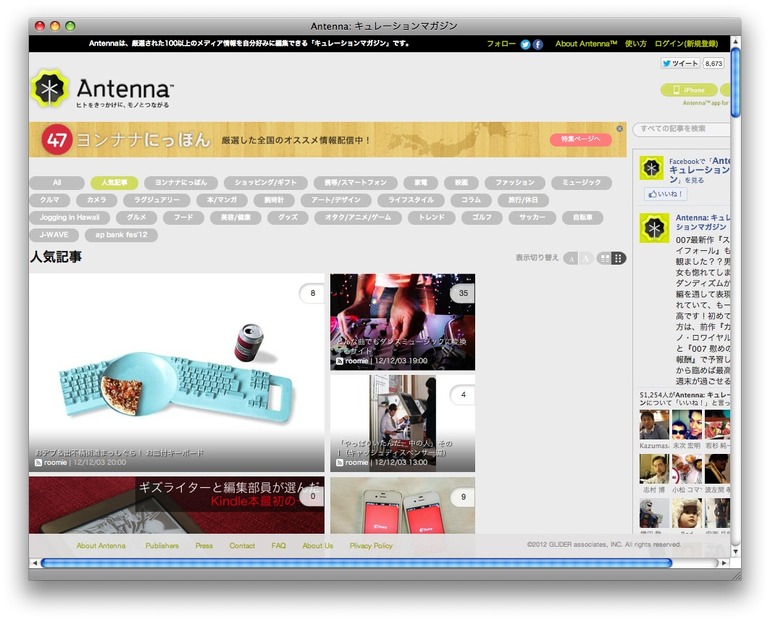The height and width of the screenshot is (620, 770).
Task: Click the count badge showing 8
Action: (312, 293)
